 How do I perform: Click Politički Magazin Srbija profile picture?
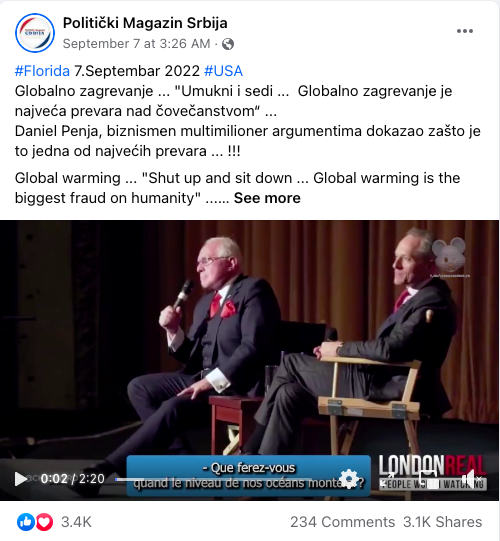click(35, 33)
